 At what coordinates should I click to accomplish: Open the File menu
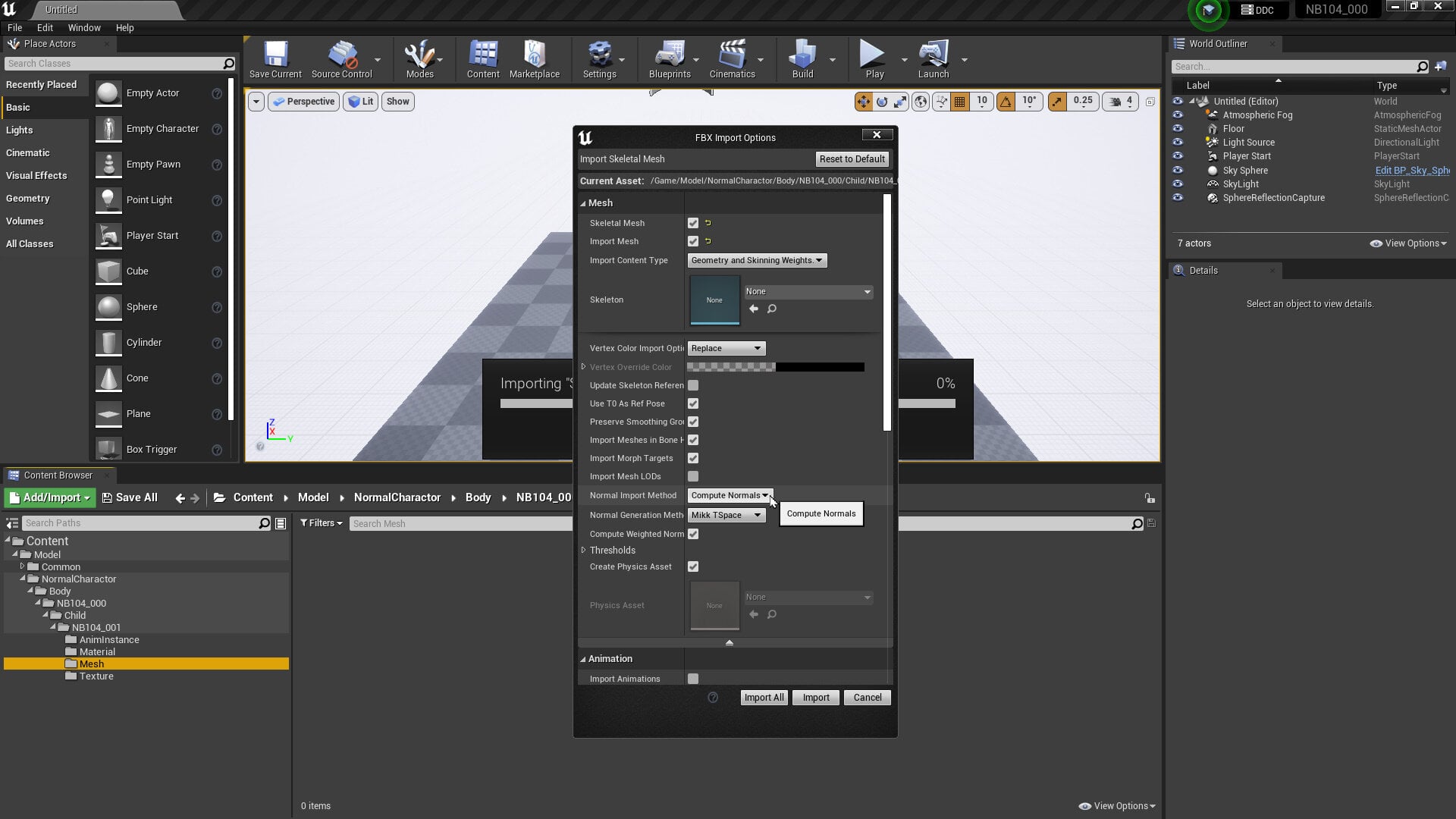tap(14, 27)
